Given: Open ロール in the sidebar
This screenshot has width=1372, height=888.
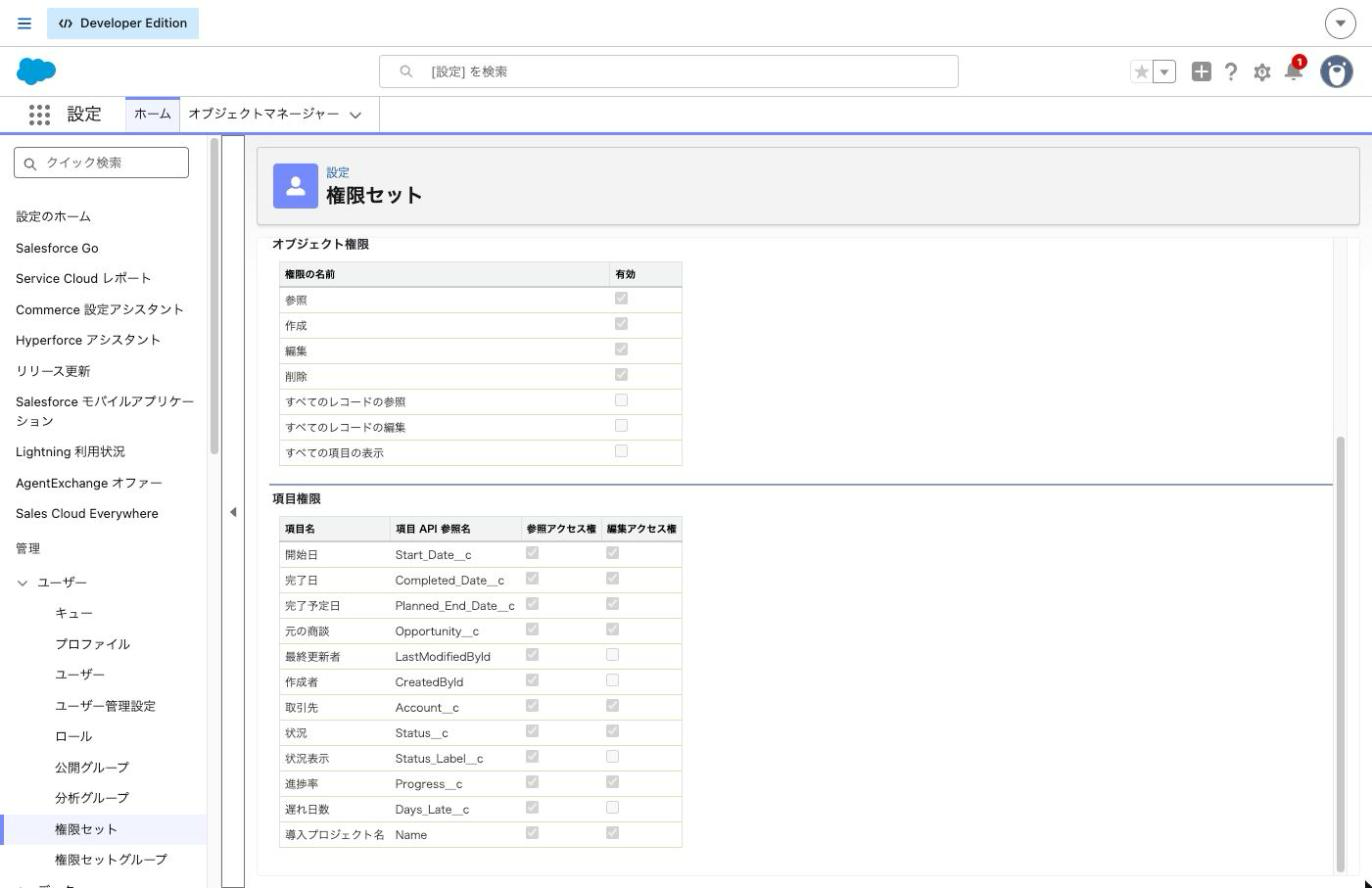Looking at the screenshot, I should click(73, 736).
